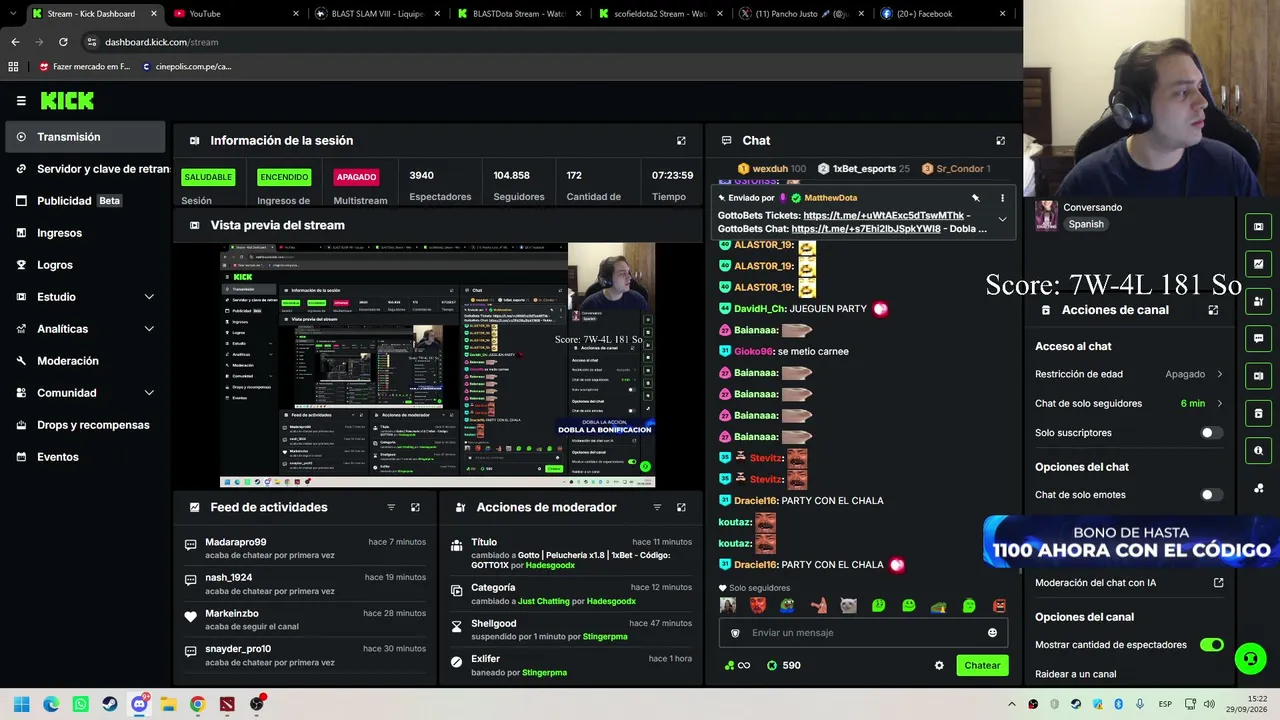Click Raidear a un canal

click(x=1075, y=674)
